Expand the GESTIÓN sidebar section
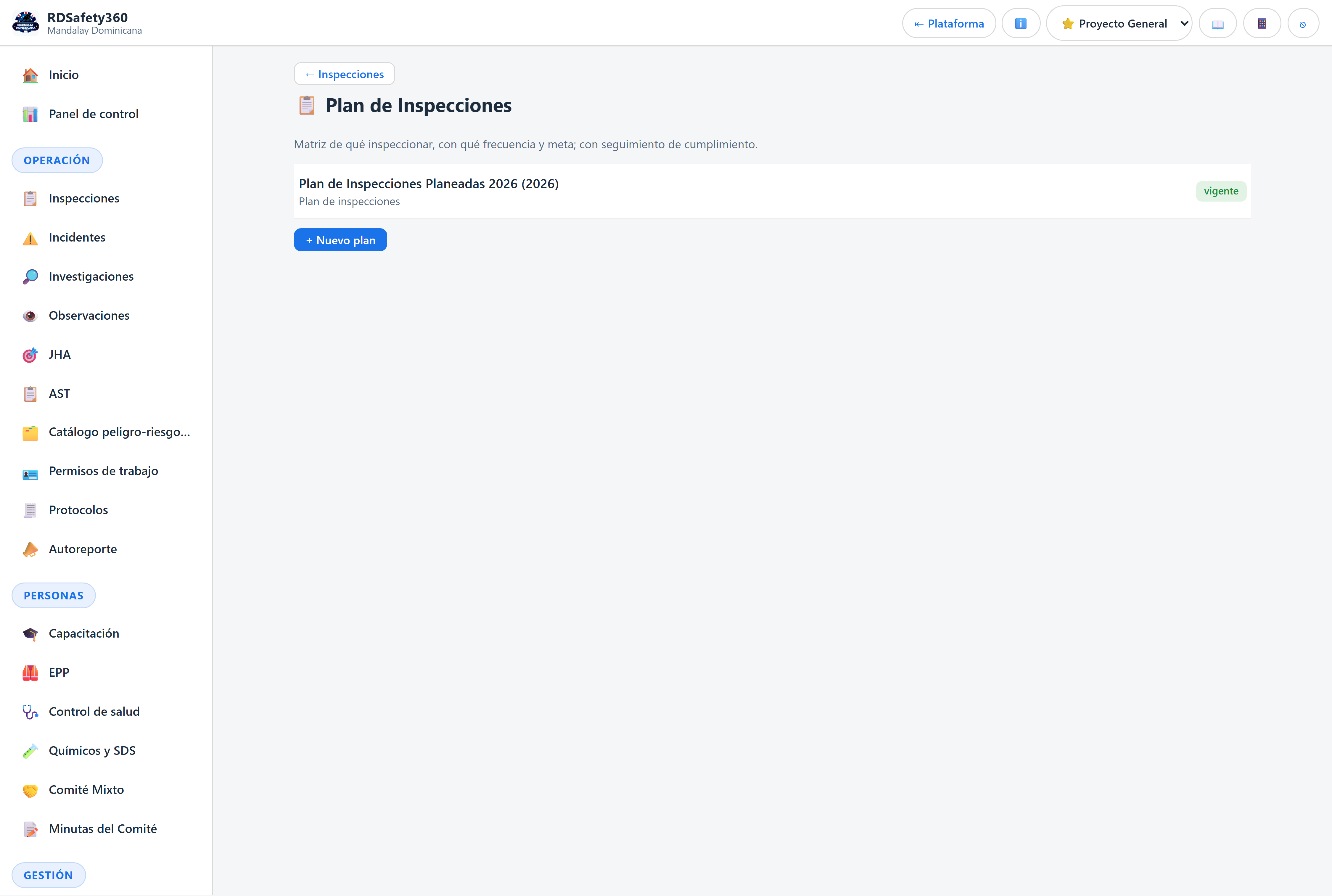The image size is (1332, 896). coord(49,875)
